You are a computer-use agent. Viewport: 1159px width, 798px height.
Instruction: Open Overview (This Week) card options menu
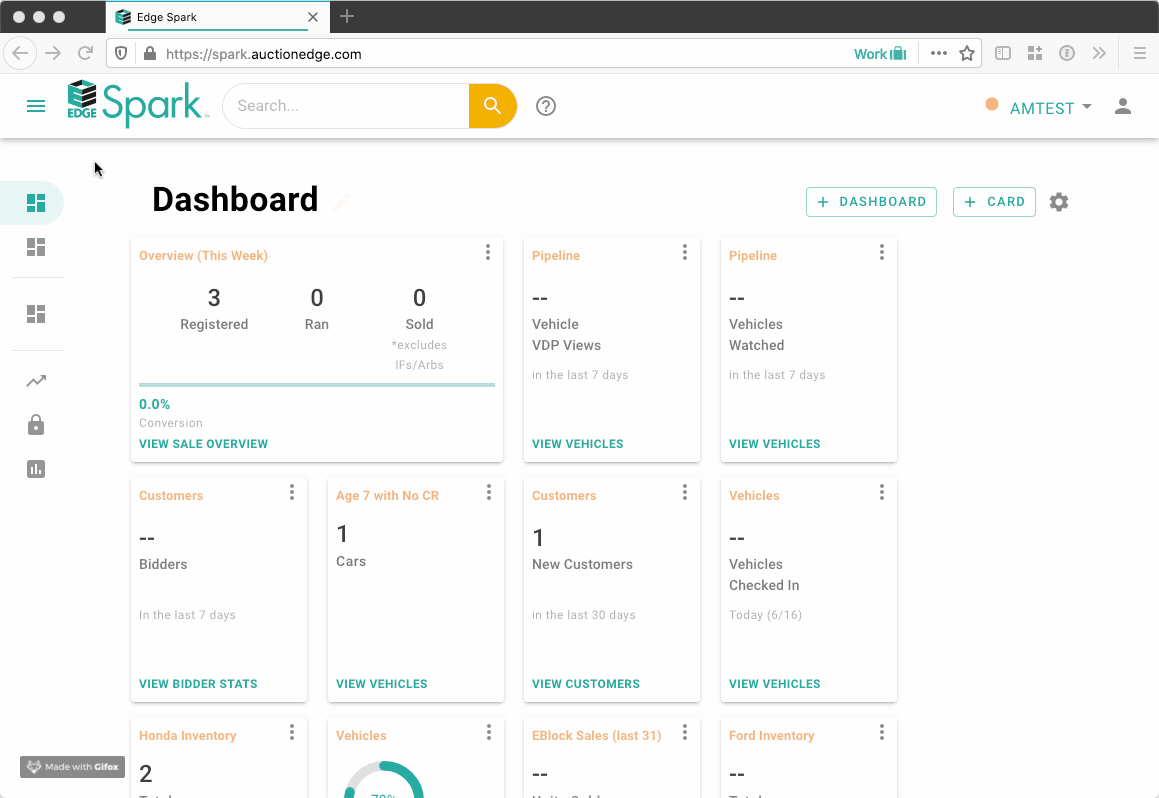(488, 253)
